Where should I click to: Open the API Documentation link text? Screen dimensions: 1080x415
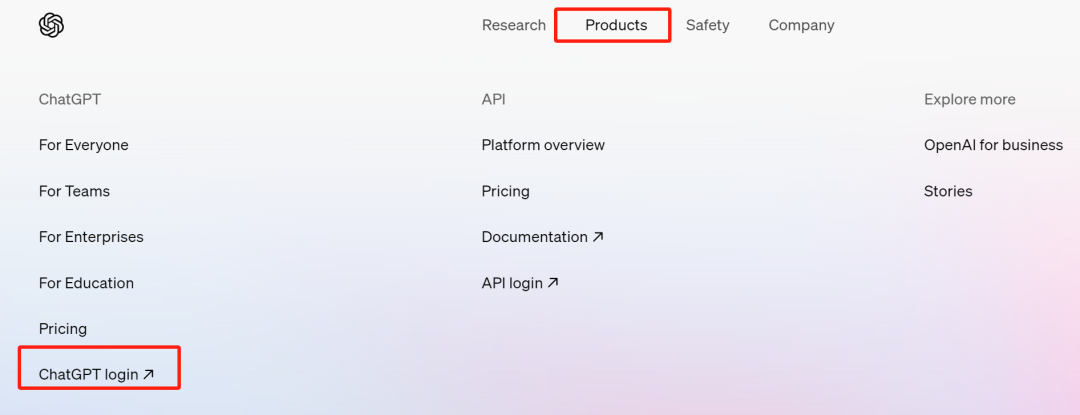click(534, 237)
